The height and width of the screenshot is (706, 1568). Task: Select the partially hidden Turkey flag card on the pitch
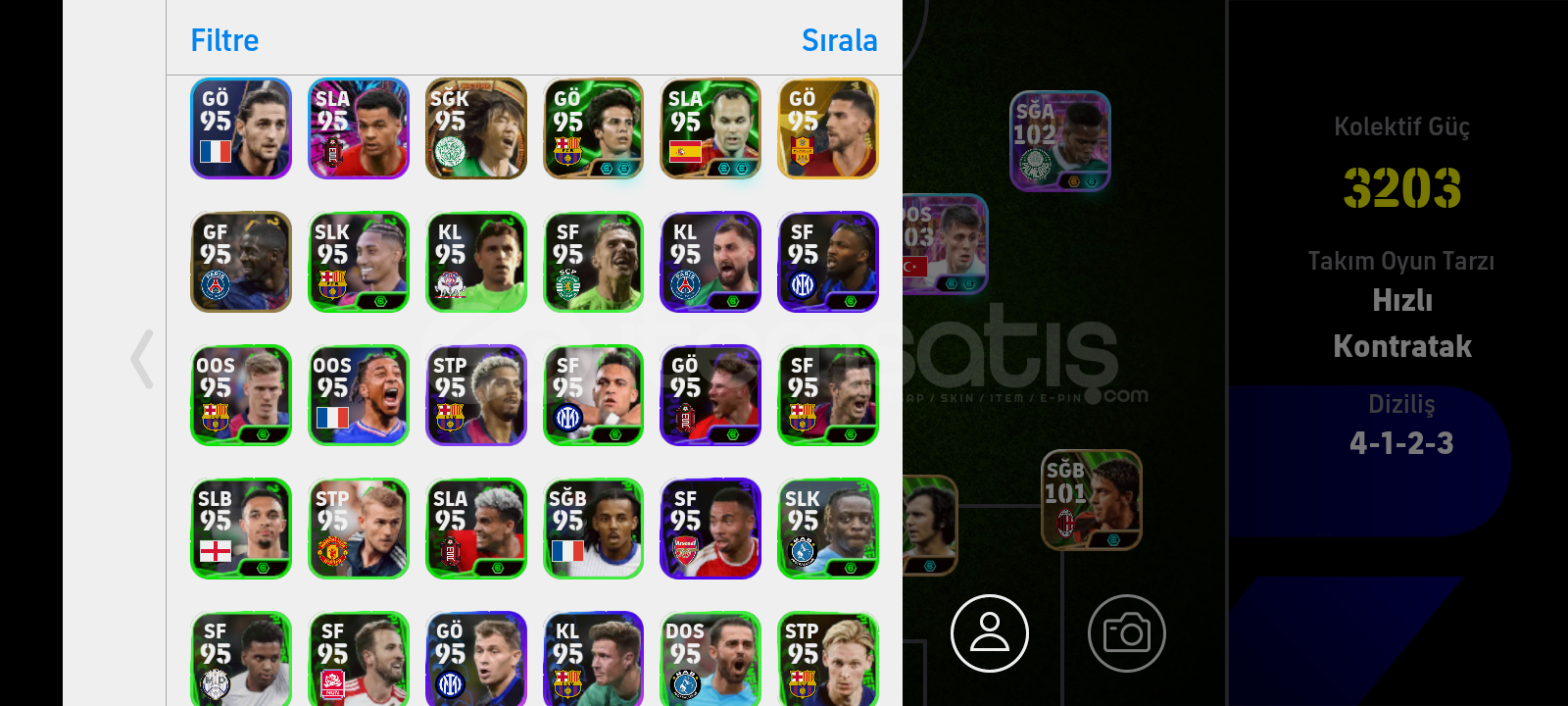point(945,244)
